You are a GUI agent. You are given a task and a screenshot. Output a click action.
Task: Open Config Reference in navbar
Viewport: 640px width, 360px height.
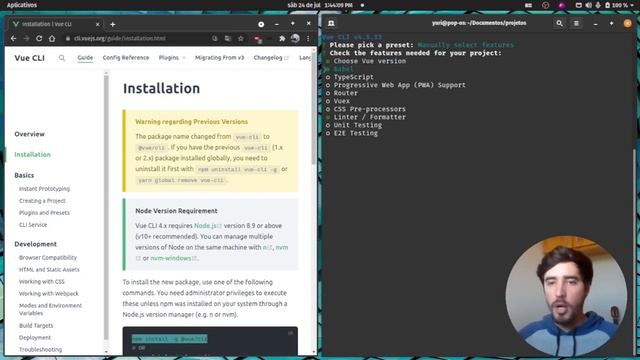coord(126,58)
